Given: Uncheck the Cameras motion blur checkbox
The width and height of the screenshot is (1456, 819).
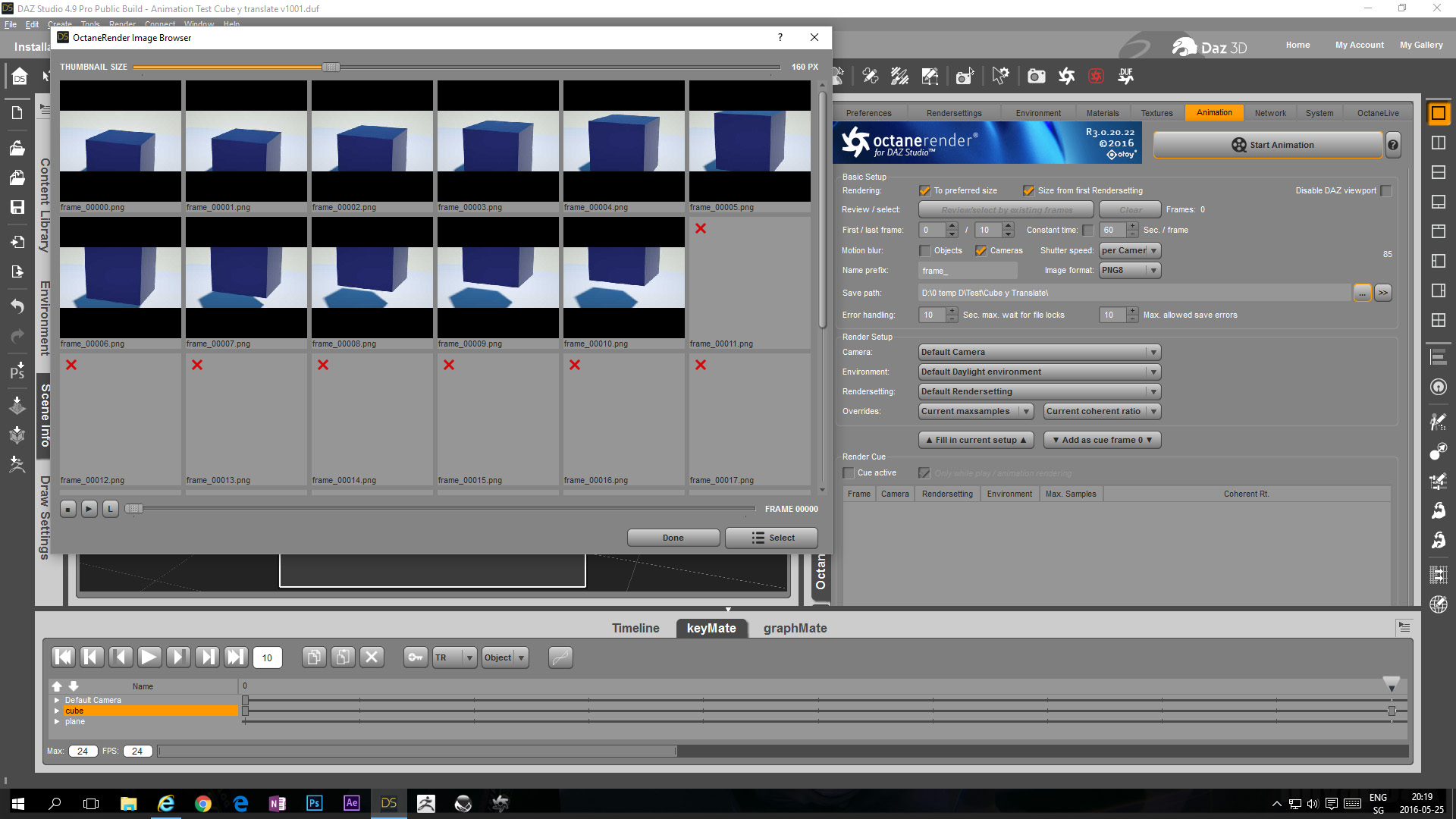Looking at the screenshot, I should click(981, 250).
